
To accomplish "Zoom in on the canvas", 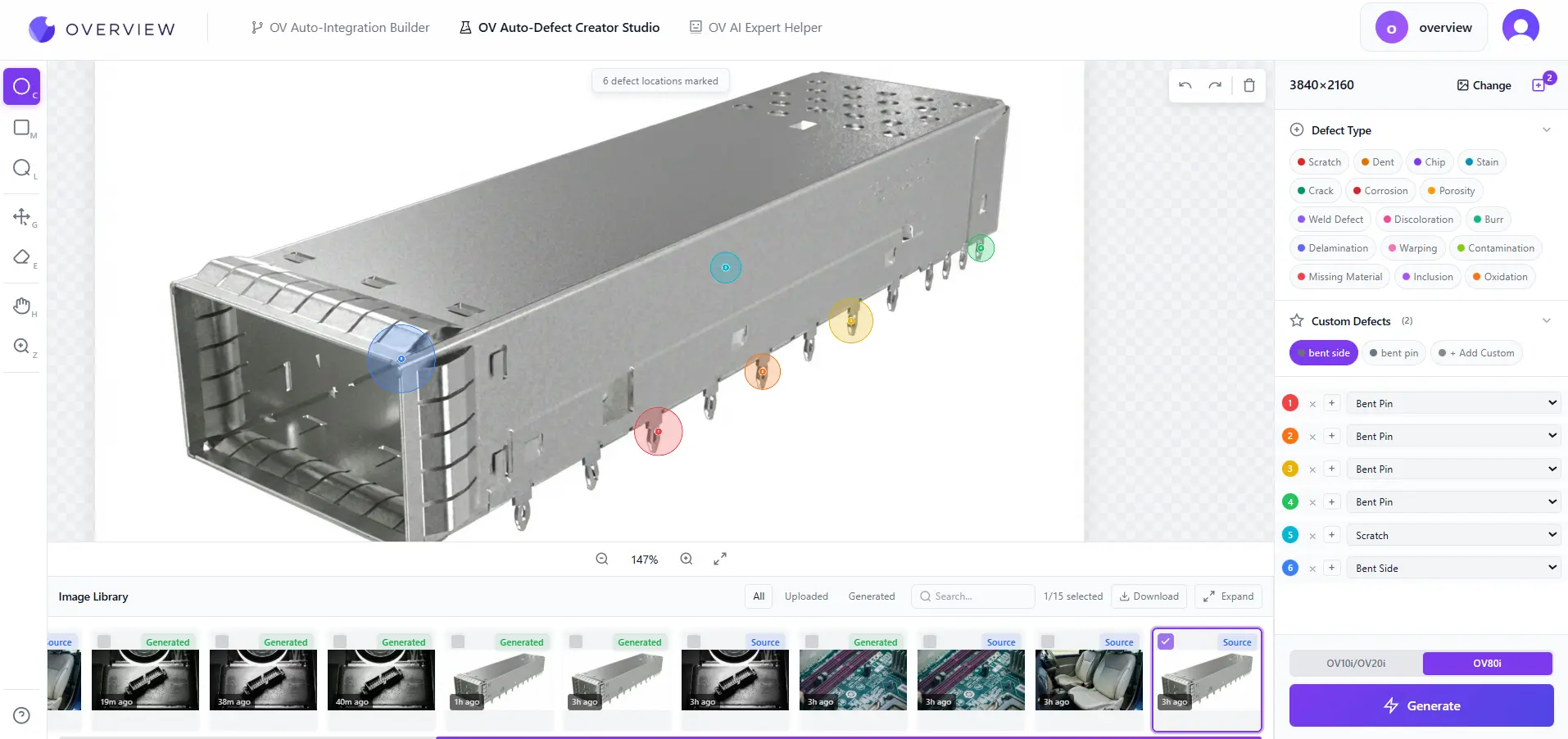I will pos(686,559).
